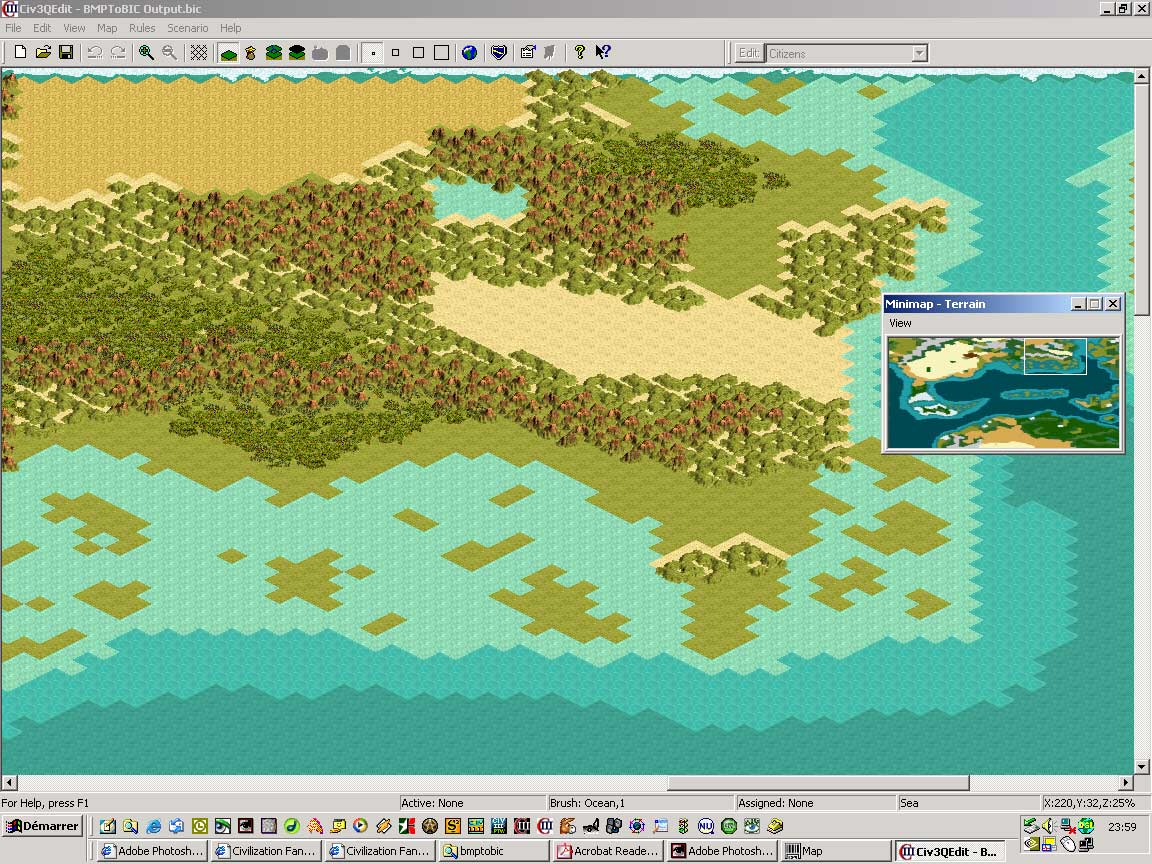Viewport: 1152px width, 864px height.
Task: Click the vertical scrollbar up arrow
Action: pyautogui.click(x=1141, y=76)
